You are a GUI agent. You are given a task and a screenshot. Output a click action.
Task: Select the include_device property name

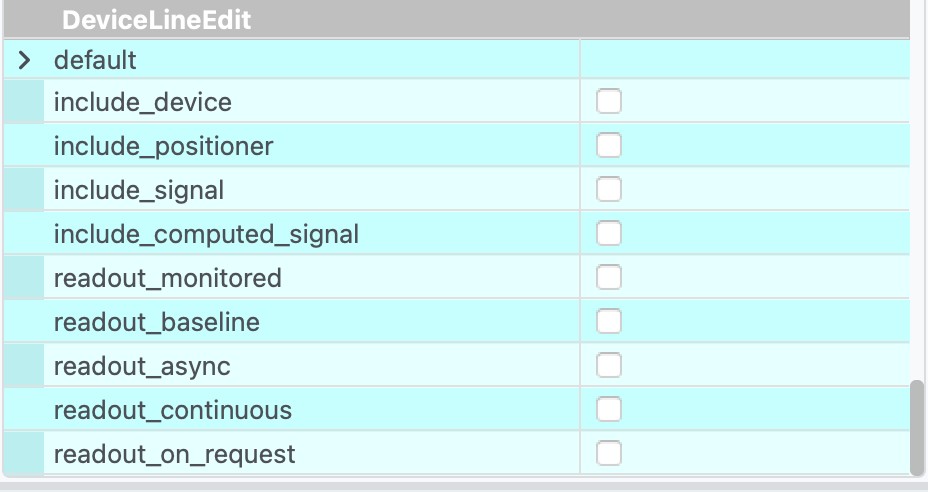tap(142, 102)
